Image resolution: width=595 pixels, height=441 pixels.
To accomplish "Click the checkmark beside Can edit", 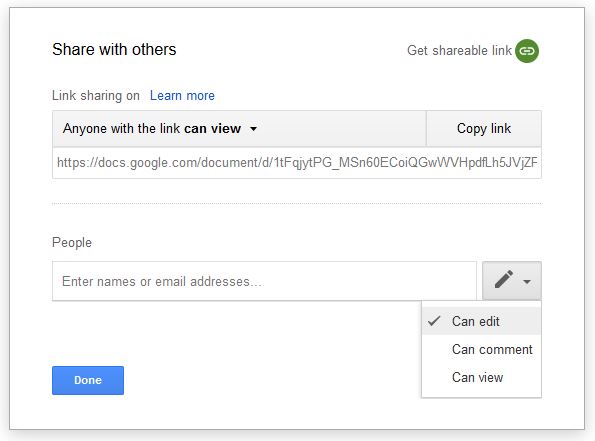I will [x=434, y=321].
